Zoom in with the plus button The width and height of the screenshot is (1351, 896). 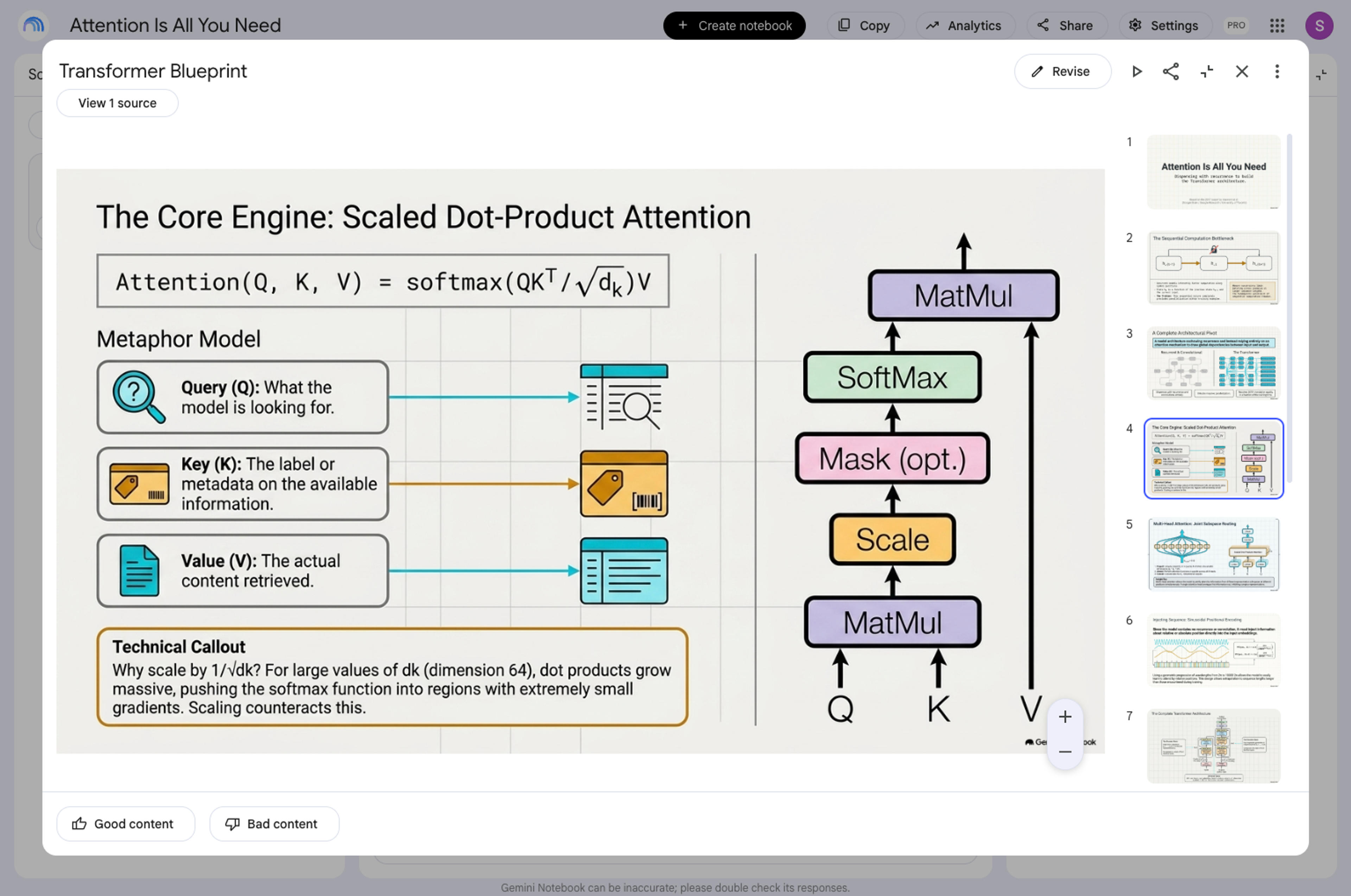[1065, 717]
